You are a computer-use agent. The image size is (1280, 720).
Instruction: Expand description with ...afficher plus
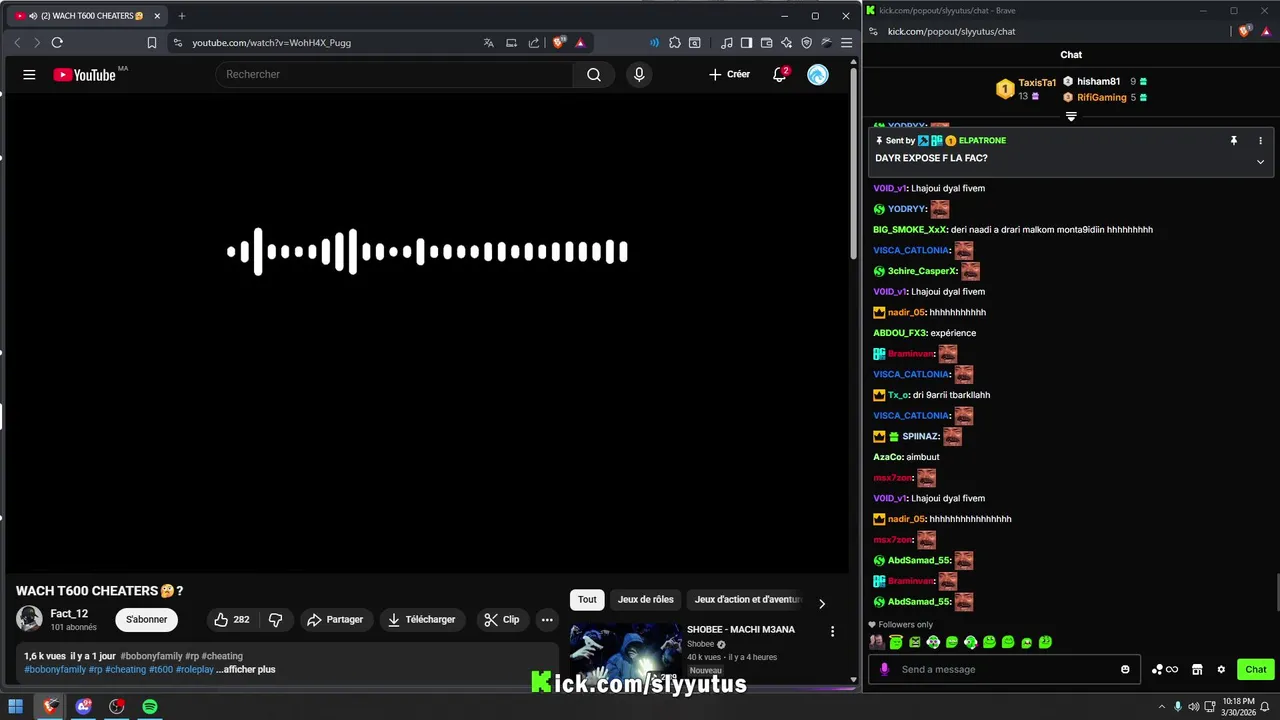pyautogui.click(x=245, y=670)
